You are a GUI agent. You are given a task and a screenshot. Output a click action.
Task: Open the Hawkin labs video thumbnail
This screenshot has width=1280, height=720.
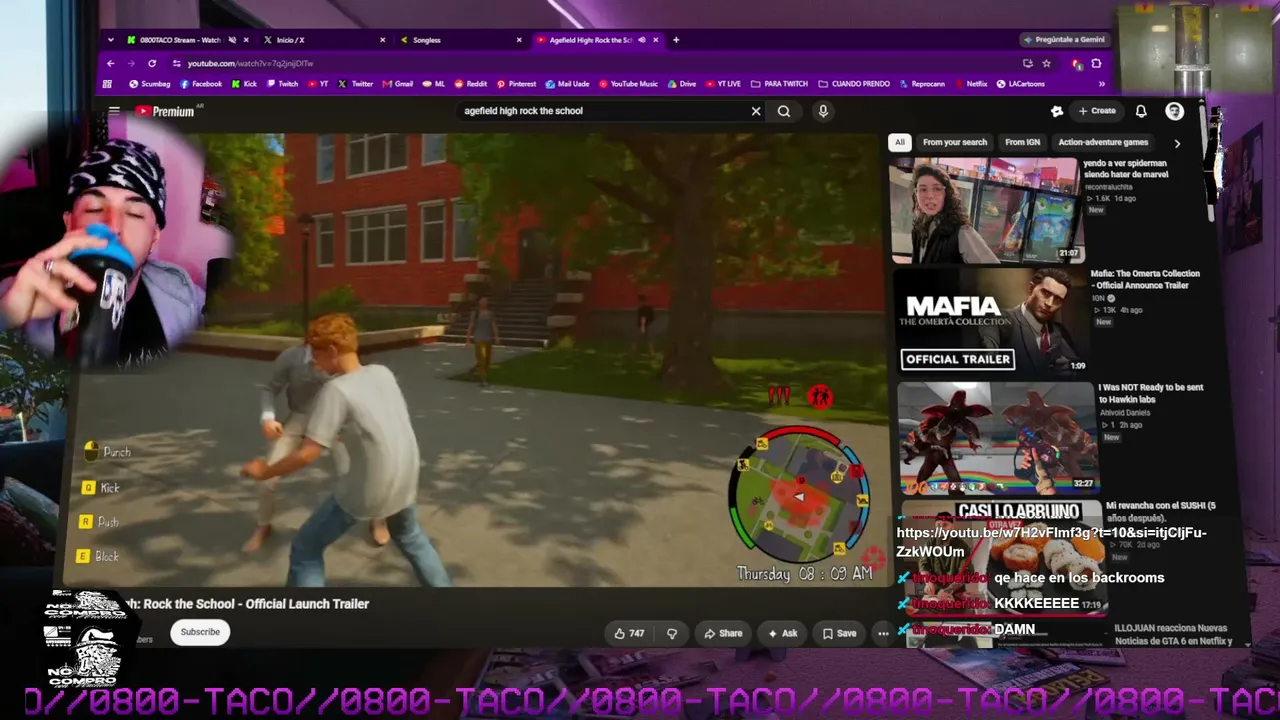point(996,438)
